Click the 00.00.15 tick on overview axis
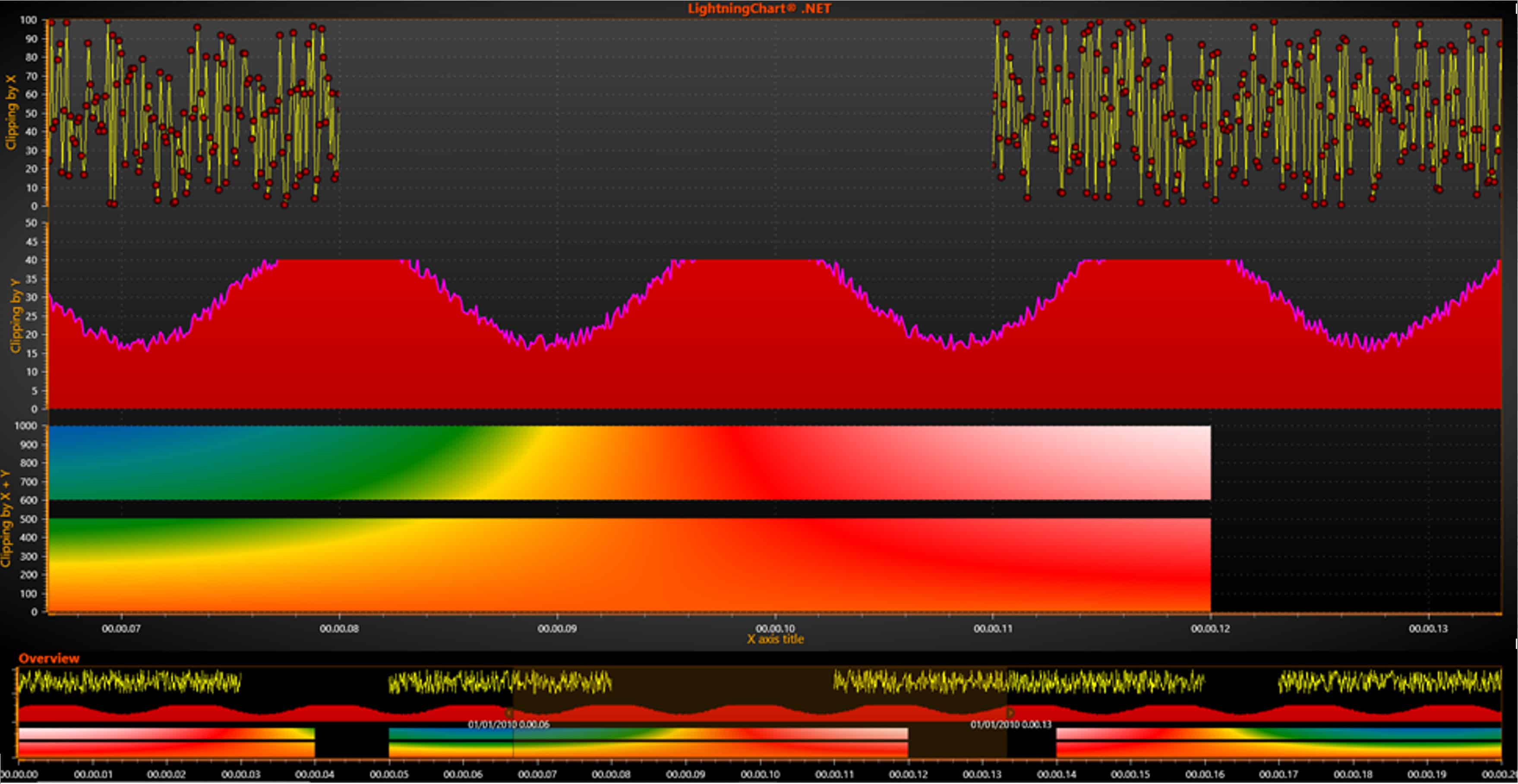1518x784 pixels. tap(1130, 774)
